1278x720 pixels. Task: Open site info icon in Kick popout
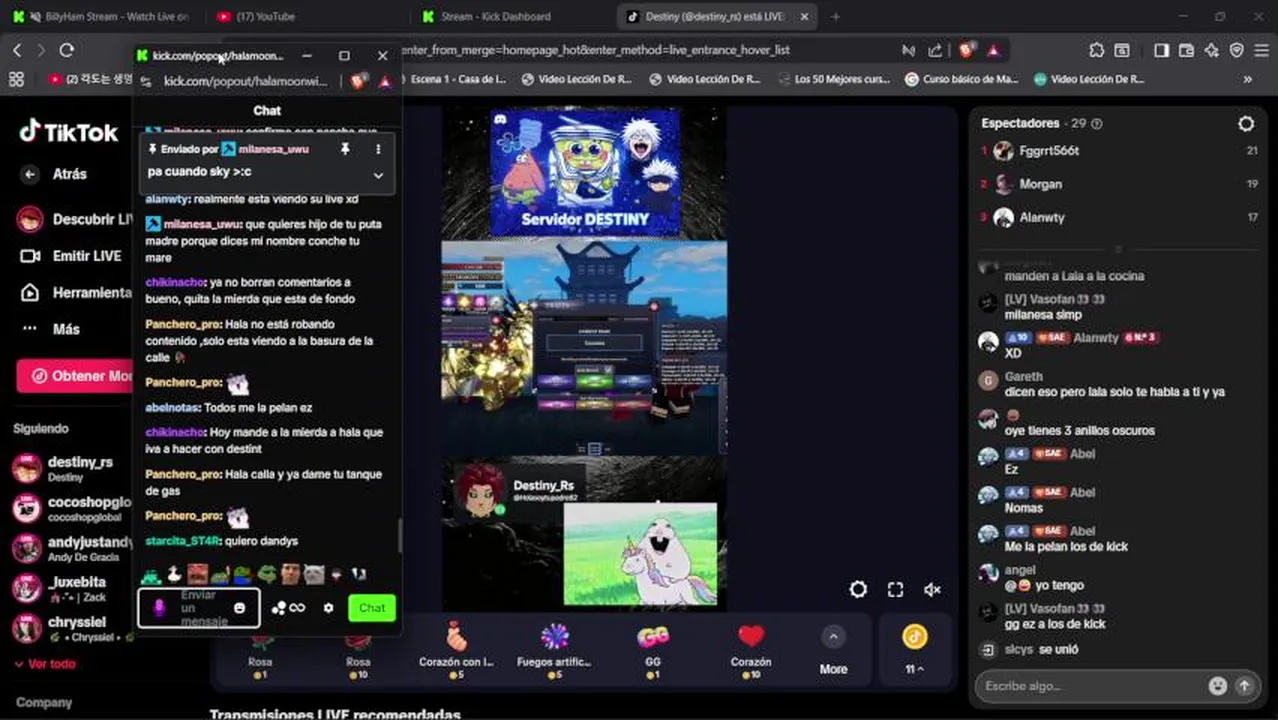click(146, 82)
